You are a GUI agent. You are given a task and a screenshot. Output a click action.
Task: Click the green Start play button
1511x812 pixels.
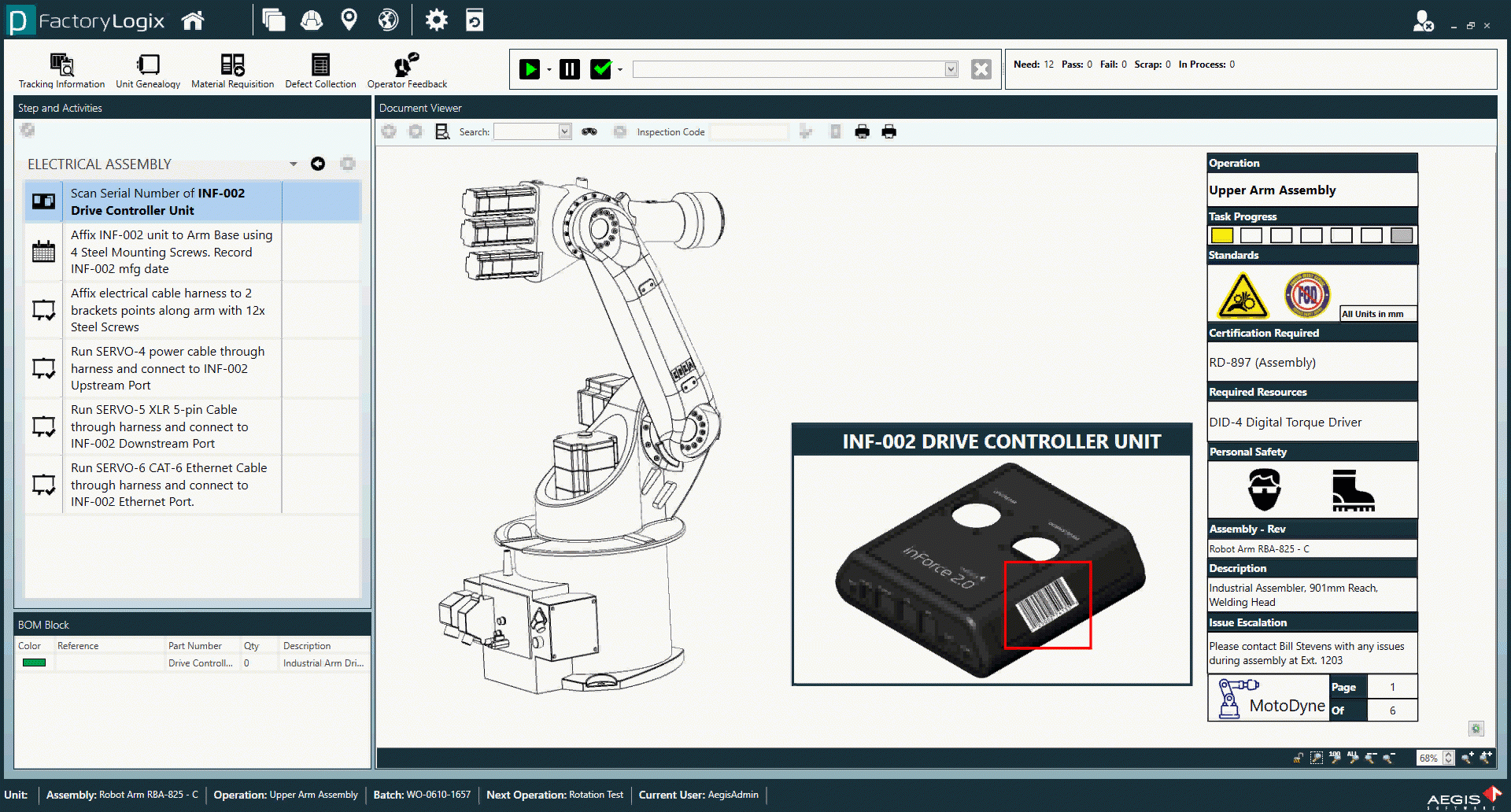(530, 69)
